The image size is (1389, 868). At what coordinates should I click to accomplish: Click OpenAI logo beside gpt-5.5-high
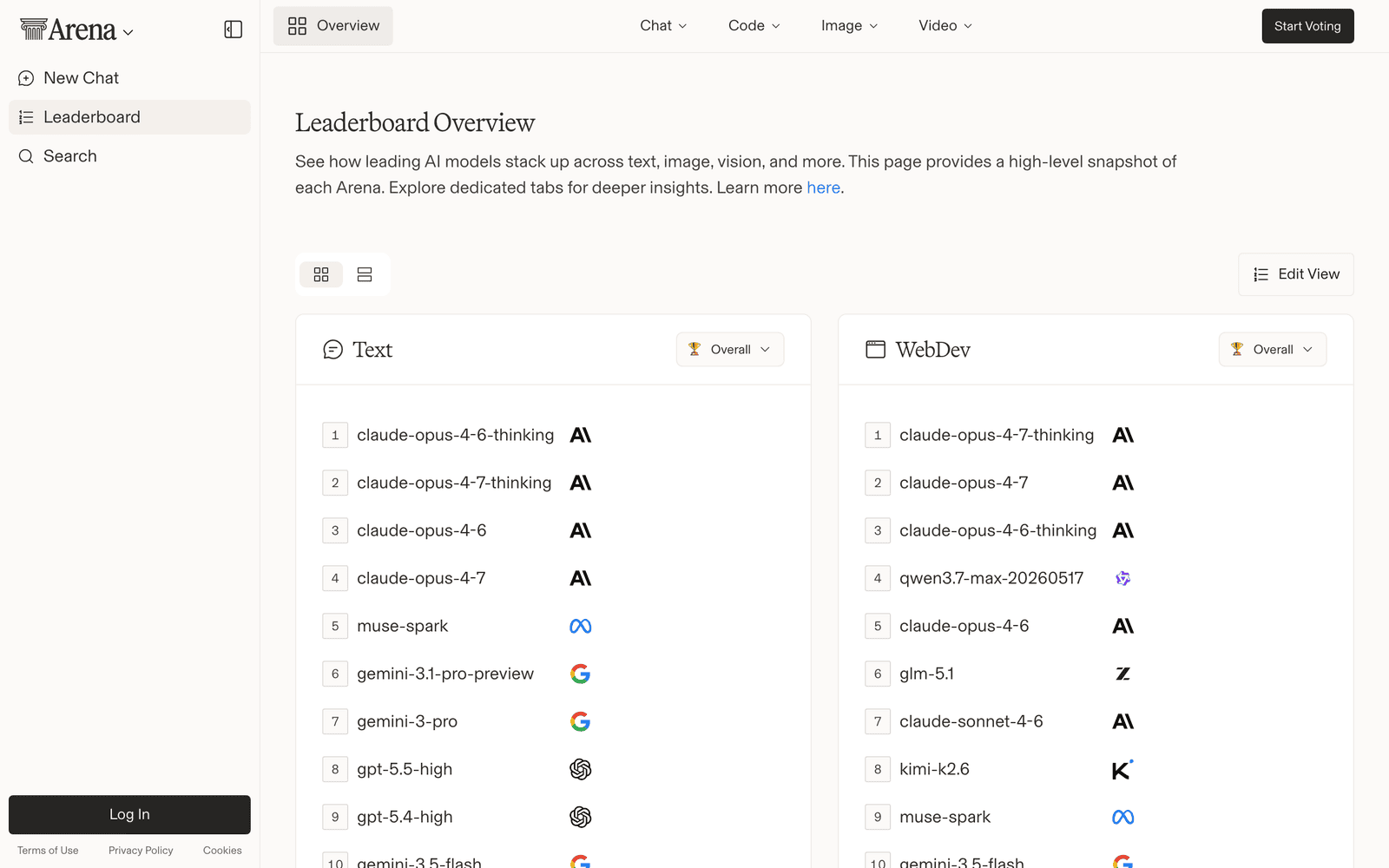coord(581,769)
